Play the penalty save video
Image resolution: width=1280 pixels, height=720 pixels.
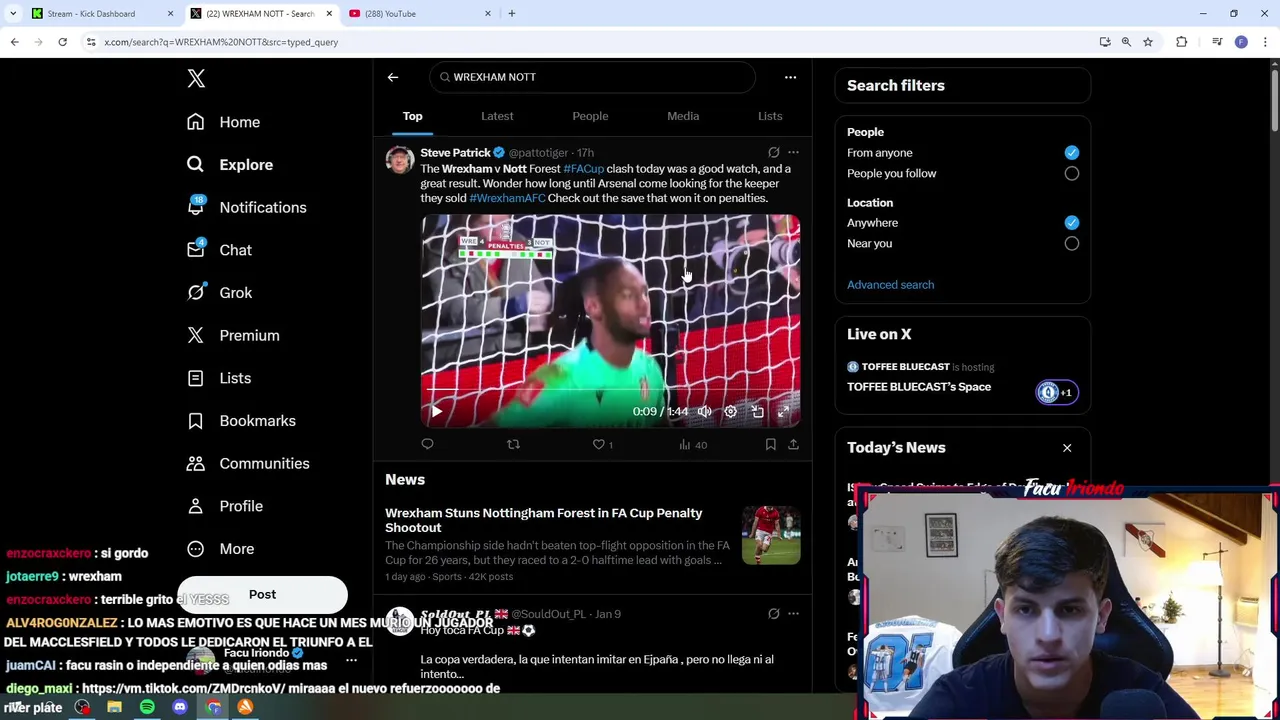pyautogui.click(x=436, y=412)
